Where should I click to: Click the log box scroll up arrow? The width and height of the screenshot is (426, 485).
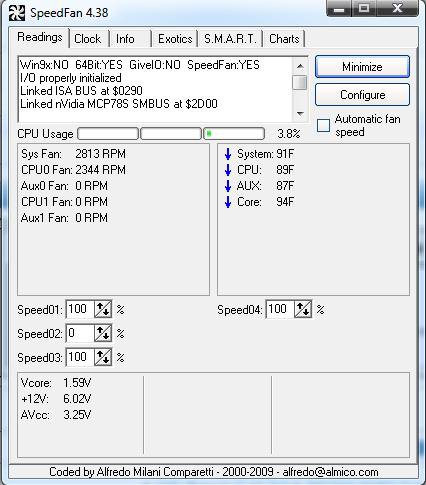pyautogui.click(x=300, y=66)
